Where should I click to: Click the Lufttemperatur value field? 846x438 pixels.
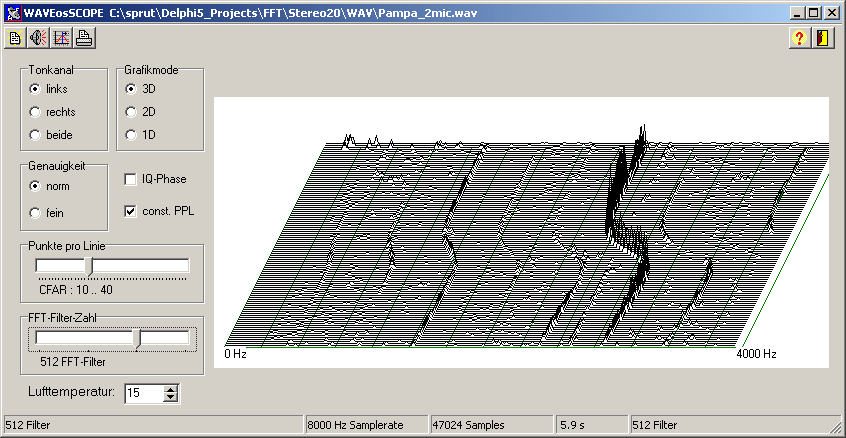point(142,393)
